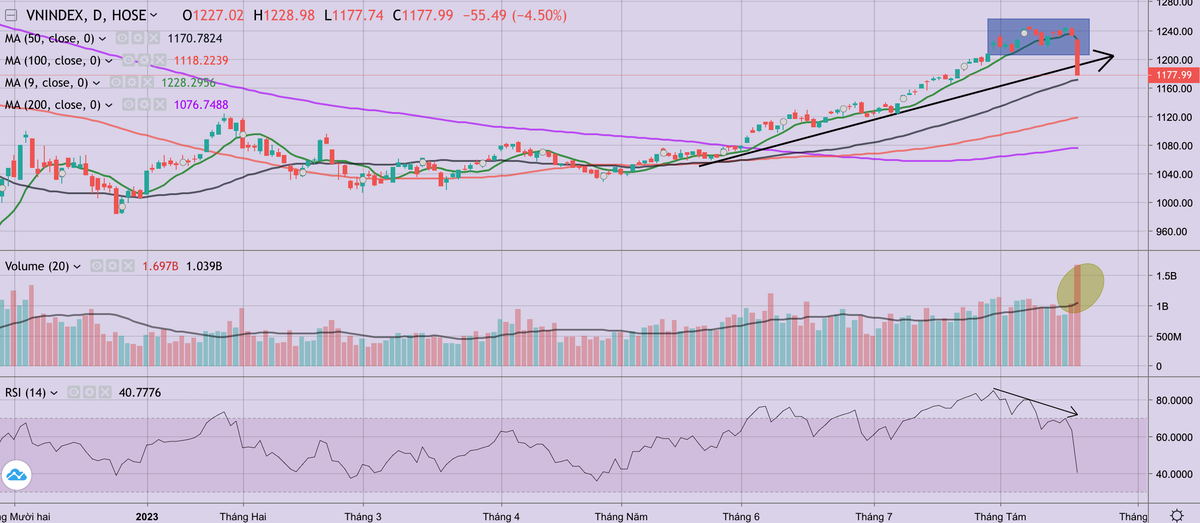
Task: Expand the VNINDEX symbol dropdown arrow
Action: click(151, 17)
